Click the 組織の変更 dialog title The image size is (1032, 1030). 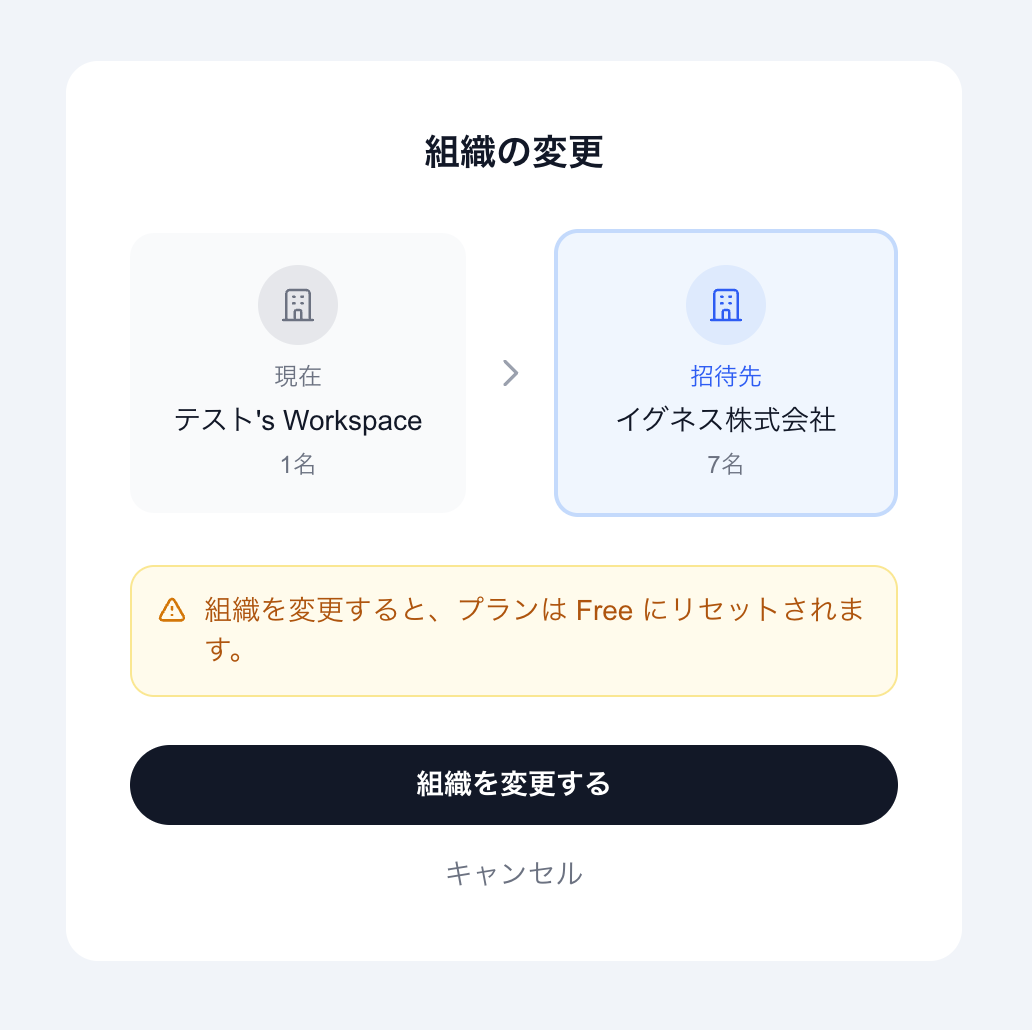[x=513, y=153]
